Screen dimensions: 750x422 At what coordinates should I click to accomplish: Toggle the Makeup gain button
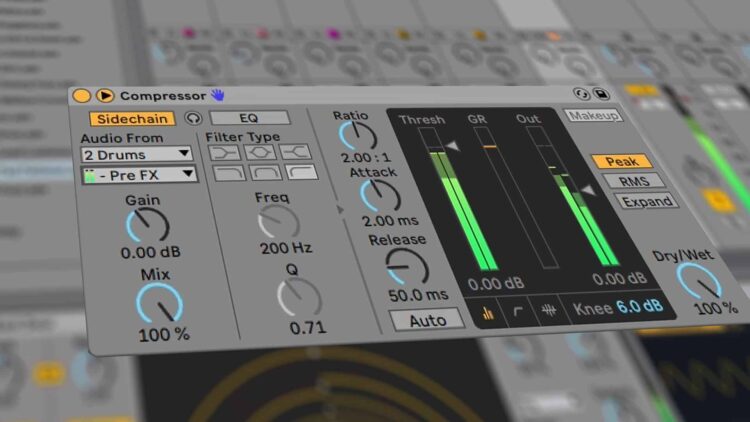pyautogui.click(x=593, y=116)
